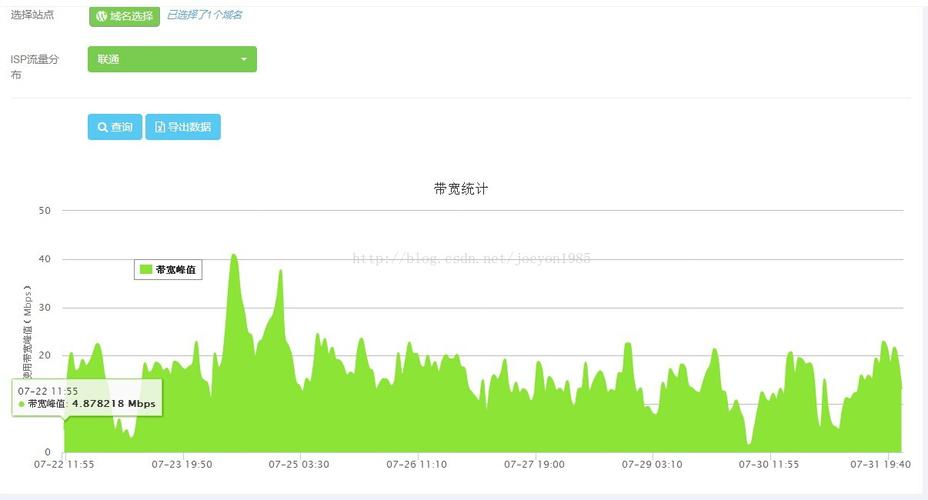
Task: Click the caret arrow on the ISP dropdown
Action: (x=243, y=59)
